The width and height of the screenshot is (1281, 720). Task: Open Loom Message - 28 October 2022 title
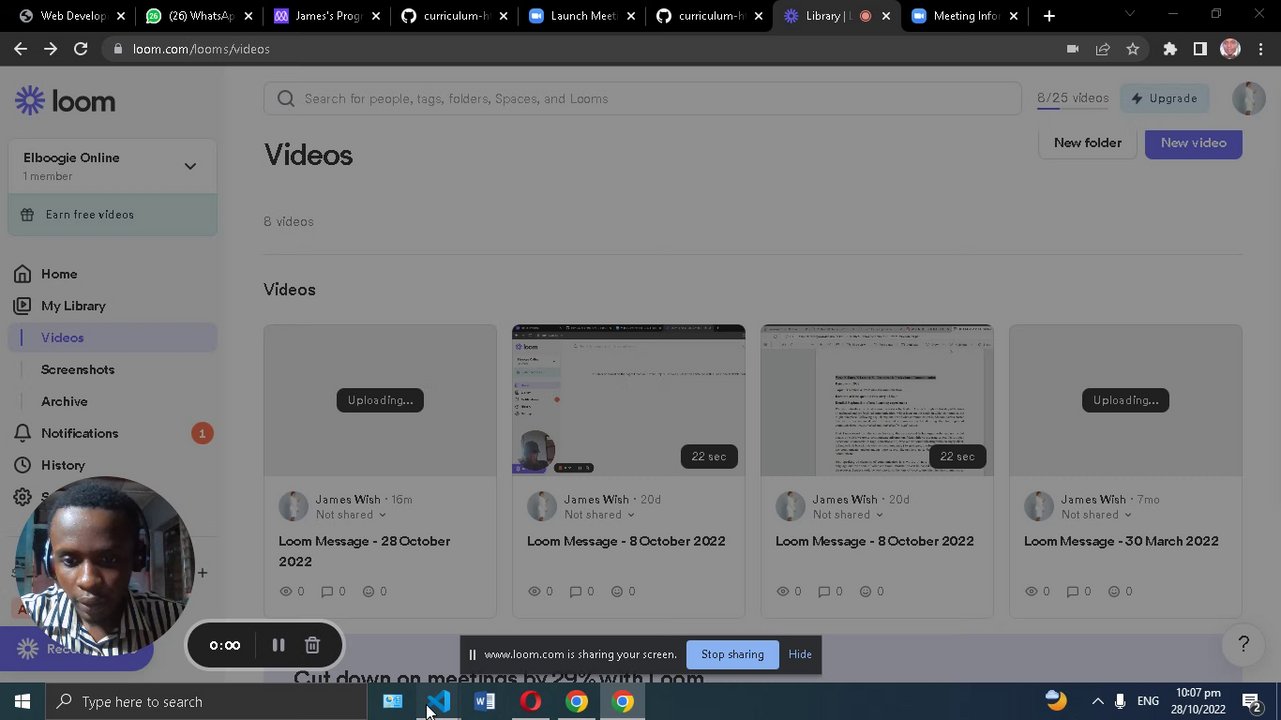[365, 551]
